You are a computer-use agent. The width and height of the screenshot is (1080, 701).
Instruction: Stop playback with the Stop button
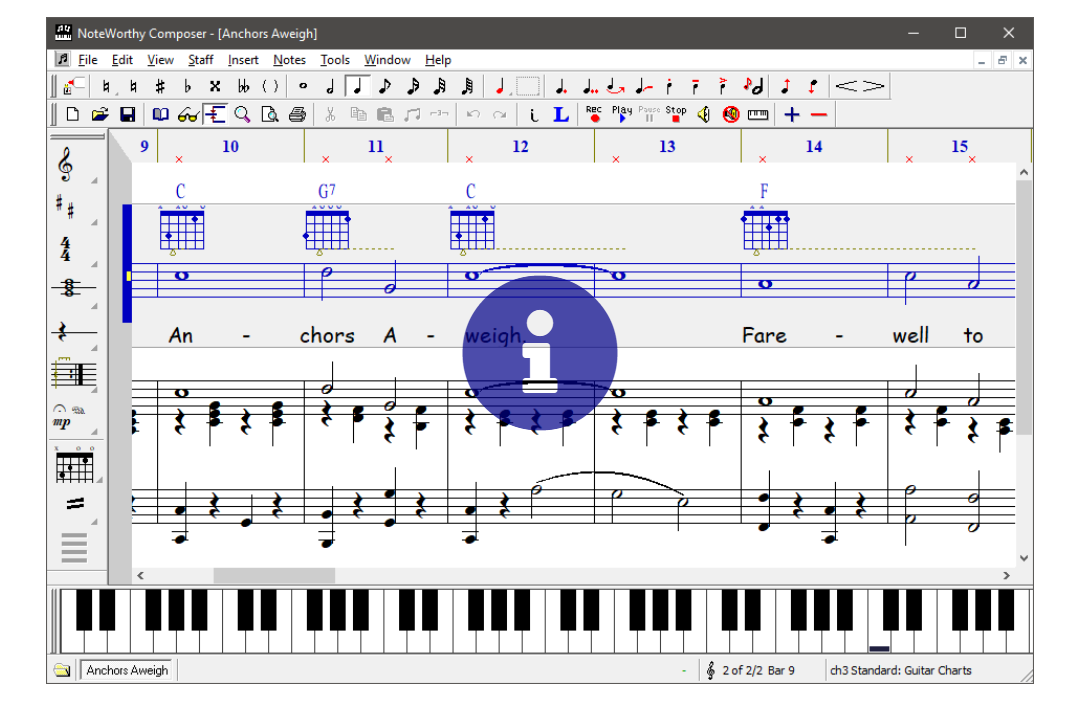tap(676, 114)
